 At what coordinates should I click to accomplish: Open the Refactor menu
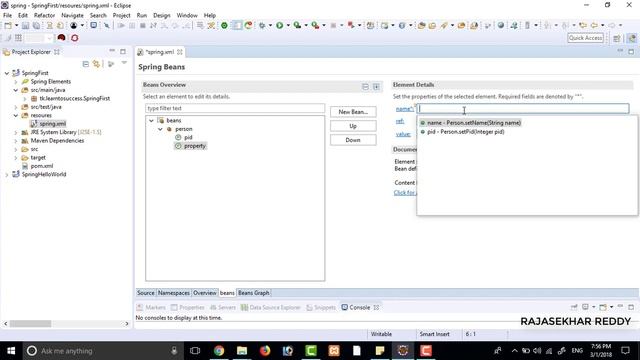[44, 15]
